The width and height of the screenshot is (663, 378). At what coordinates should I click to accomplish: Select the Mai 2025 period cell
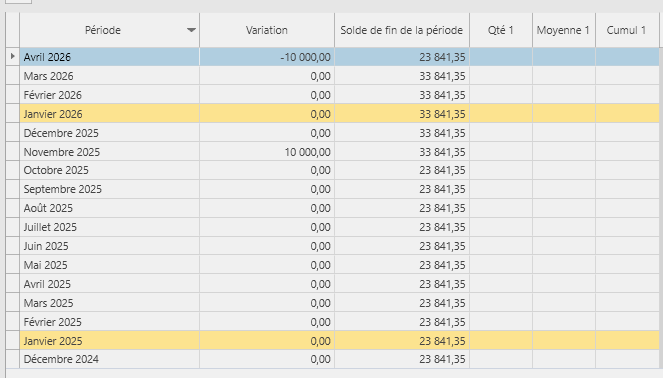point(110,265)
